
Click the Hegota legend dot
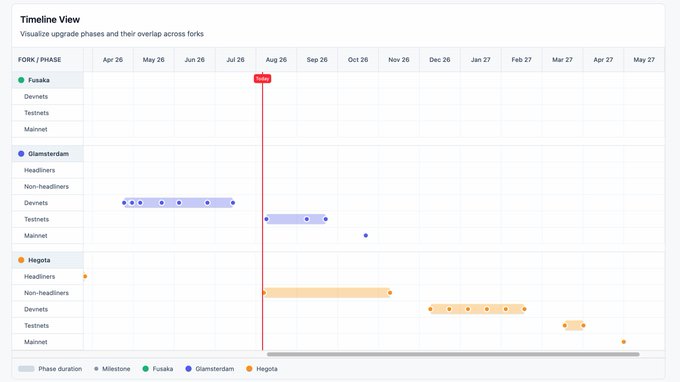(x=249, y=369)
